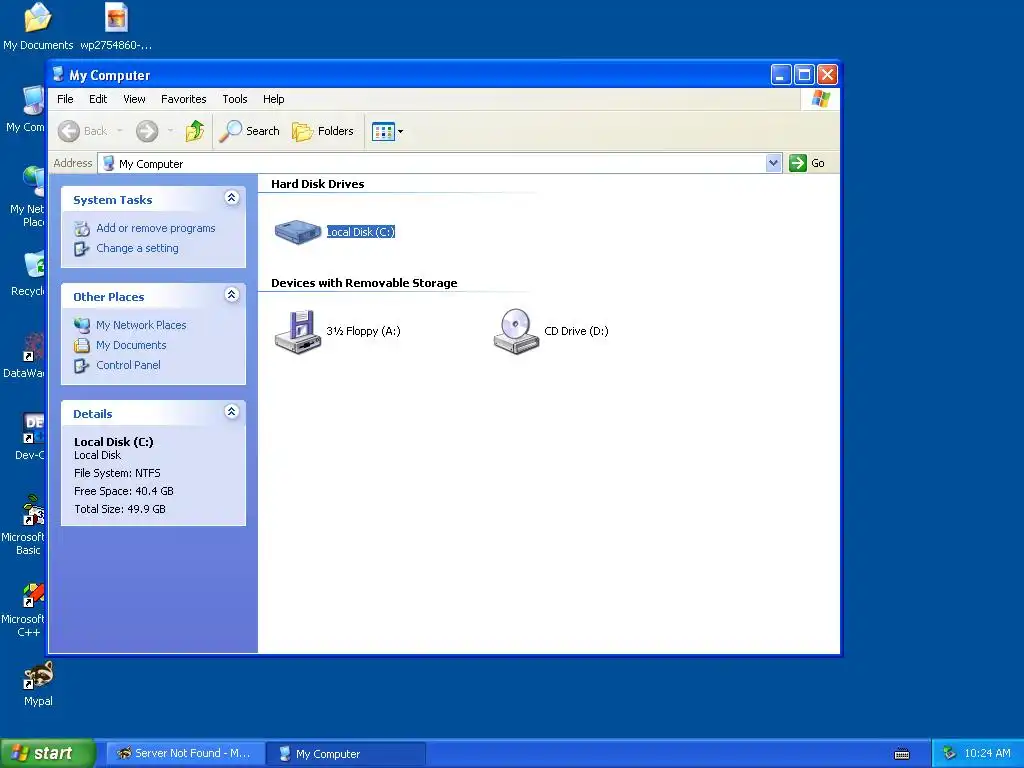Select the 3½ Floppy (A:) drive icon
1024x768 pixels.
pyautogui.click(x=297, y=332)
